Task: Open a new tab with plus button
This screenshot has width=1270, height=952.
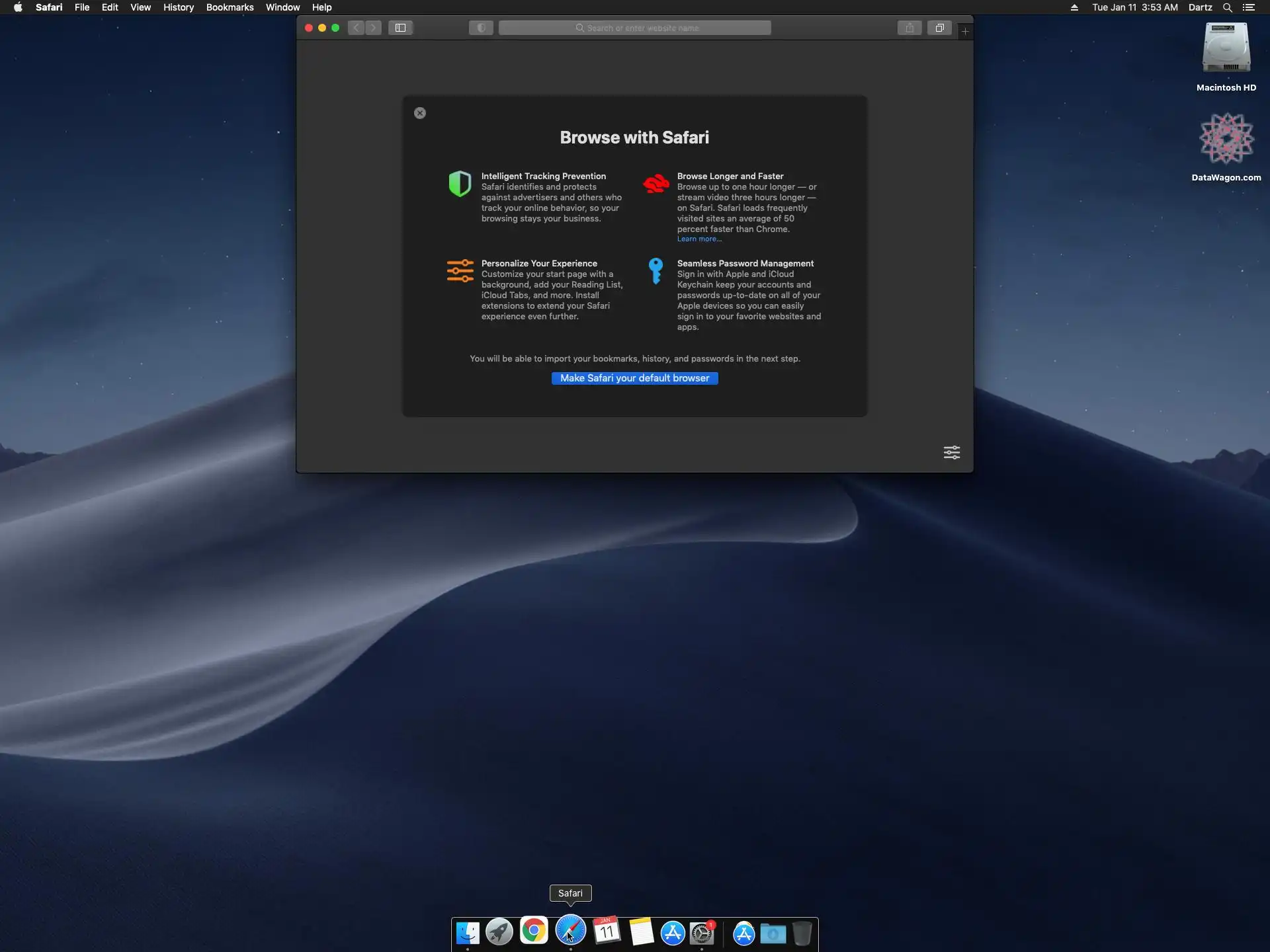Action: (x=965, y=31)
